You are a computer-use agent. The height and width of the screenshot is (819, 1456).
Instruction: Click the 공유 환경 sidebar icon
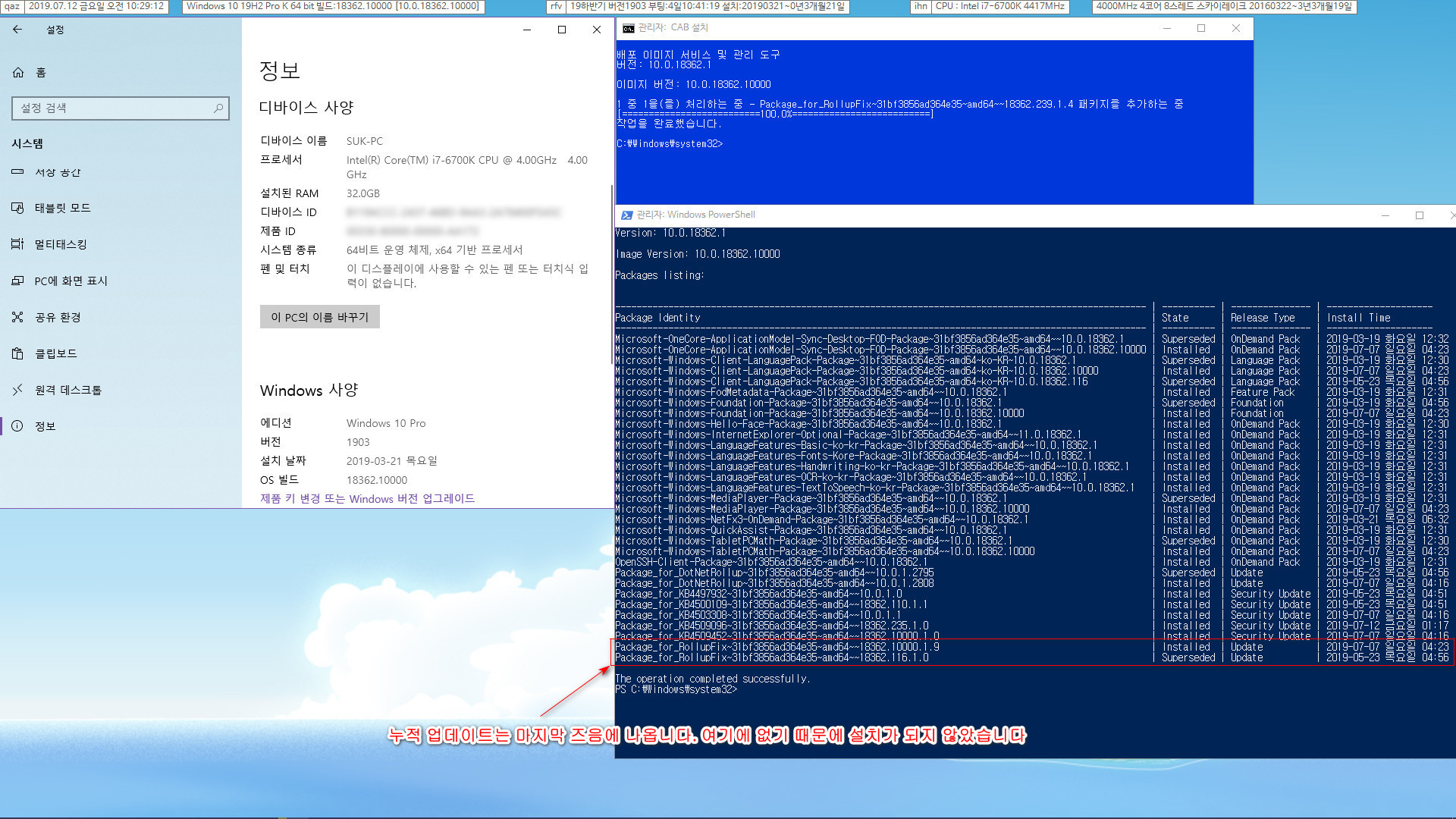pos(17,317)
